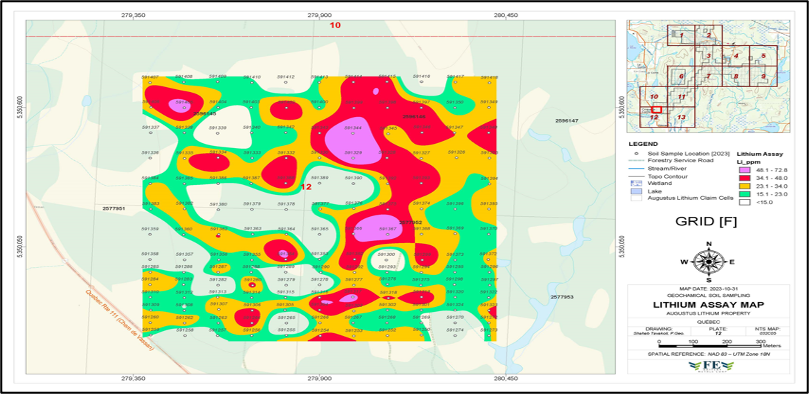Click the claim cell label 2577952

pyautogui.click(x=411, y=222)
